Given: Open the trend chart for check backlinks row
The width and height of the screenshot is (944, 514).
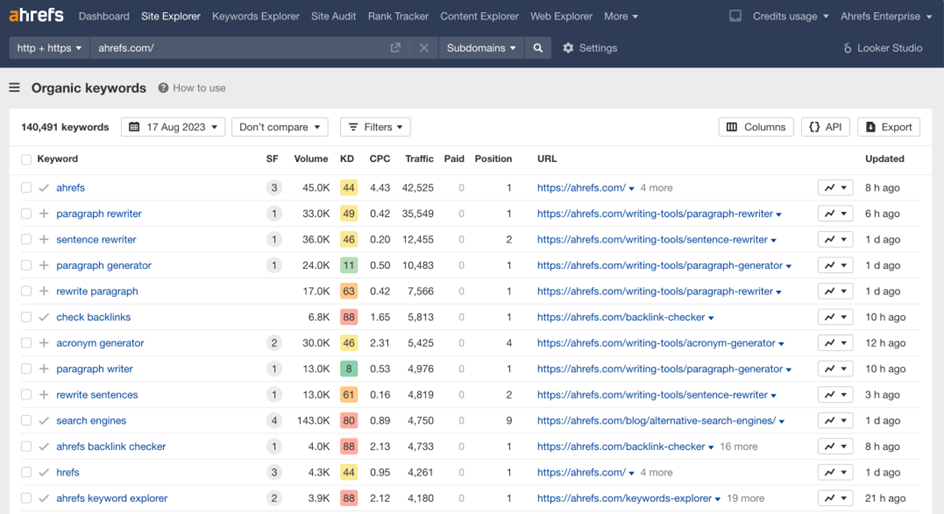Looking at the screenshot, I should coord(835,317).
